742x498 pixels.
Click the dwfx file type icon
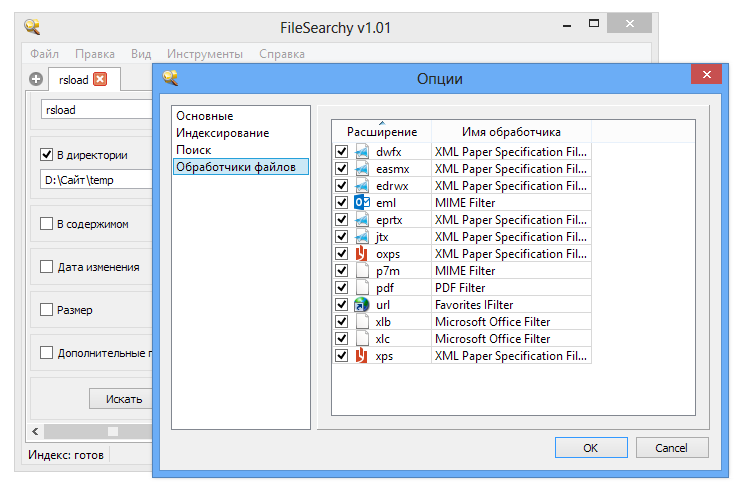click(x=362, y=152)
